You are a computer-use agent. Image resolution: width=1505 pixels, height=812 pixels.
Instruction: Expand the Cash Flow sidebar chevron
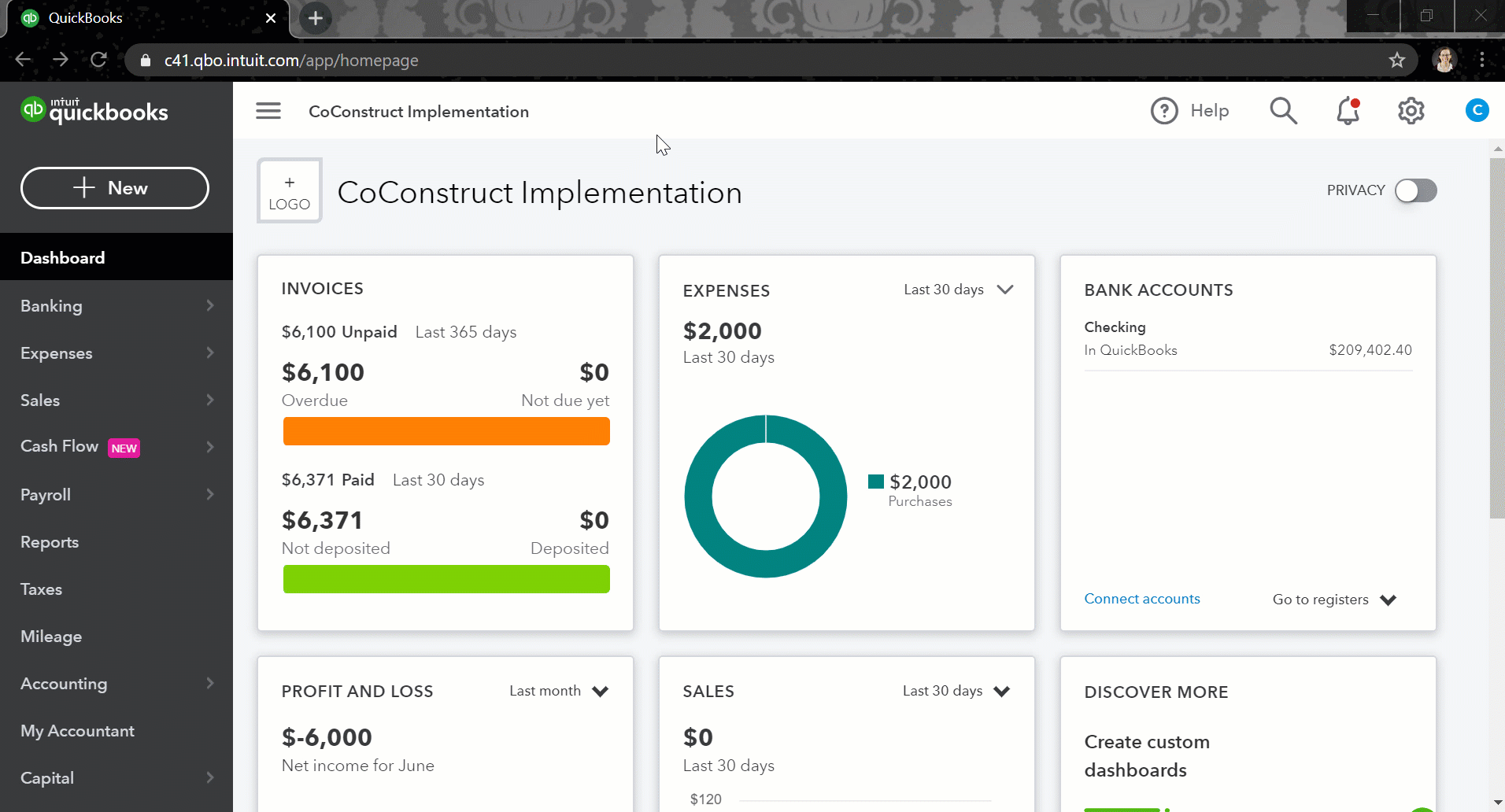[x=210, y=447]
